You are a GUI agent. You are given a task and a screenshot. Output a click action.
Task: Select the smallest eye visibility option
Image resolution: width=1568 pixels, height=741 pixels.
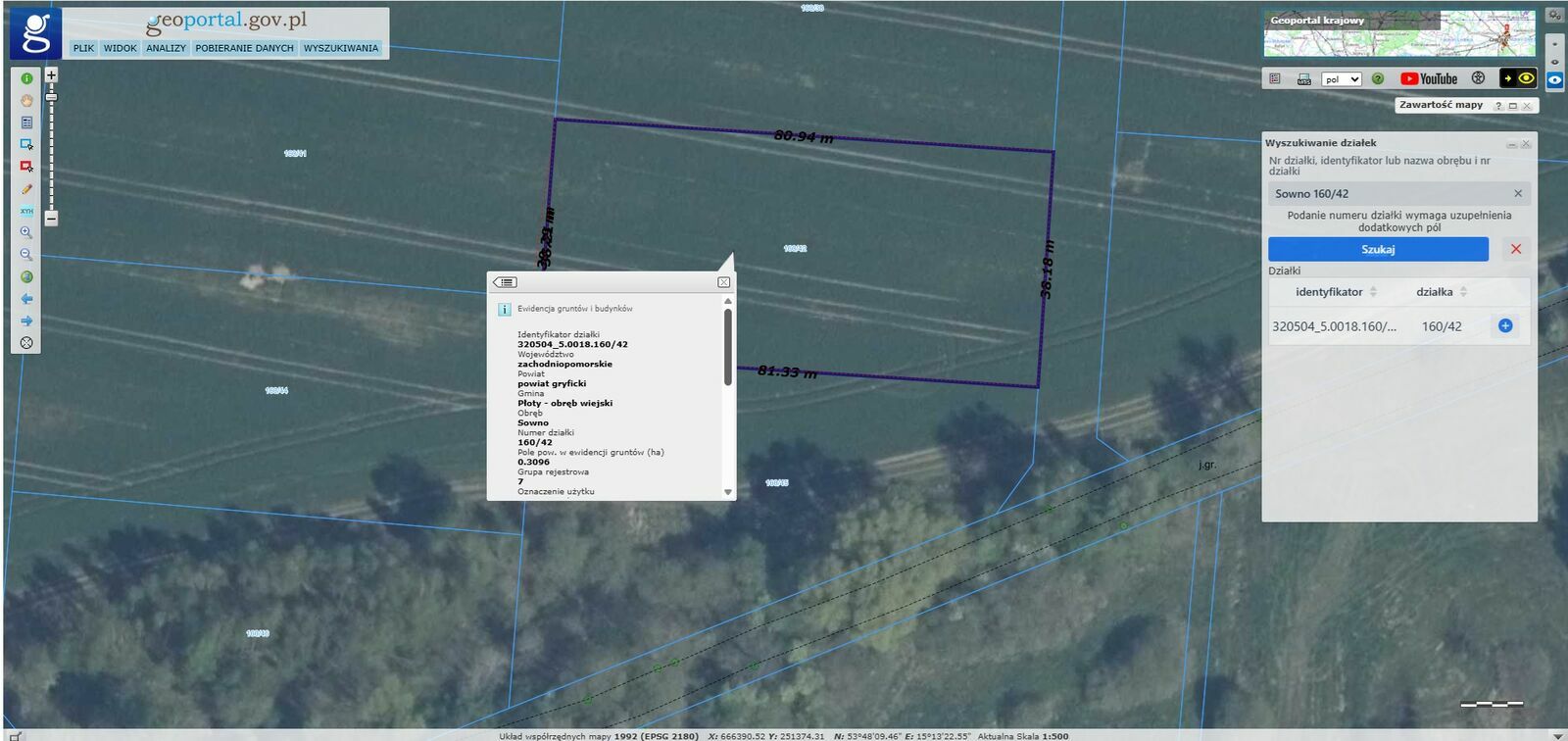[x=1554, y=44]
